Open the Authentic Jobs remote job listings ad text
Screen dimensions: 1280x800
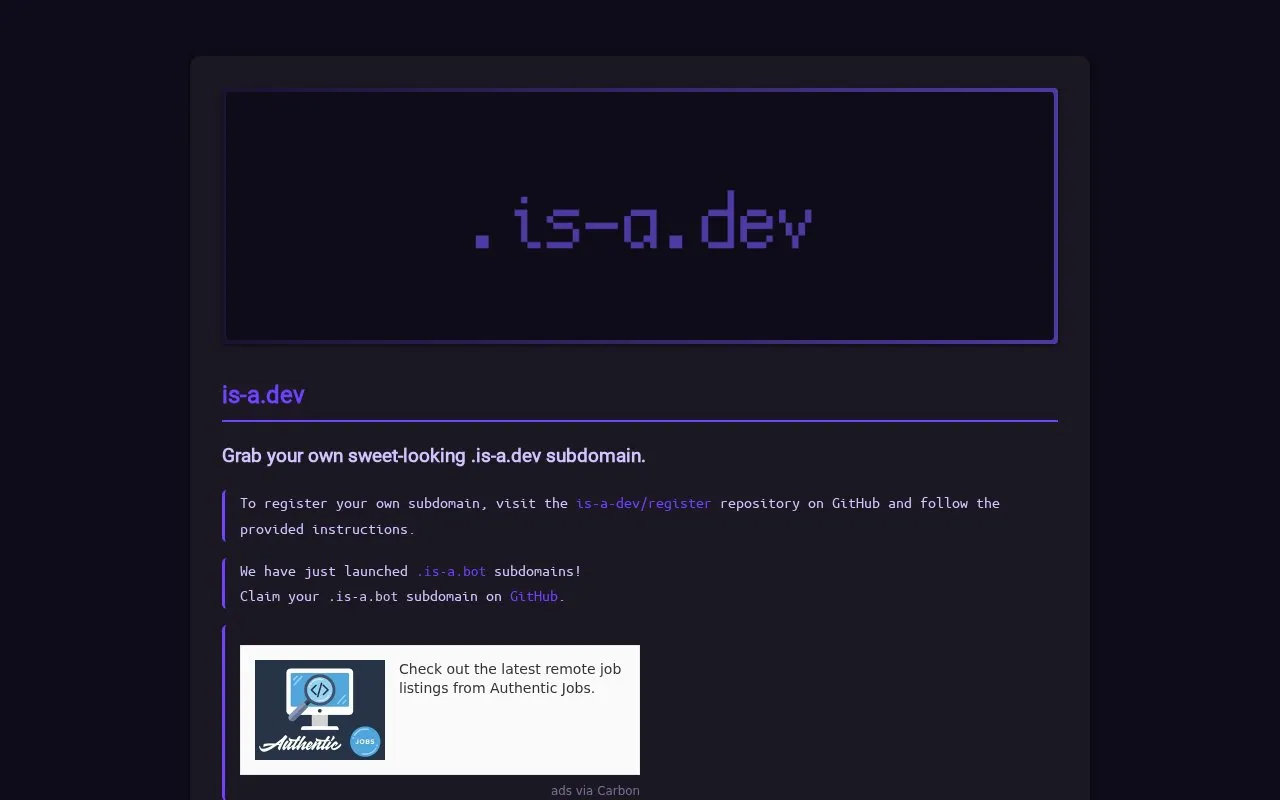510,678
